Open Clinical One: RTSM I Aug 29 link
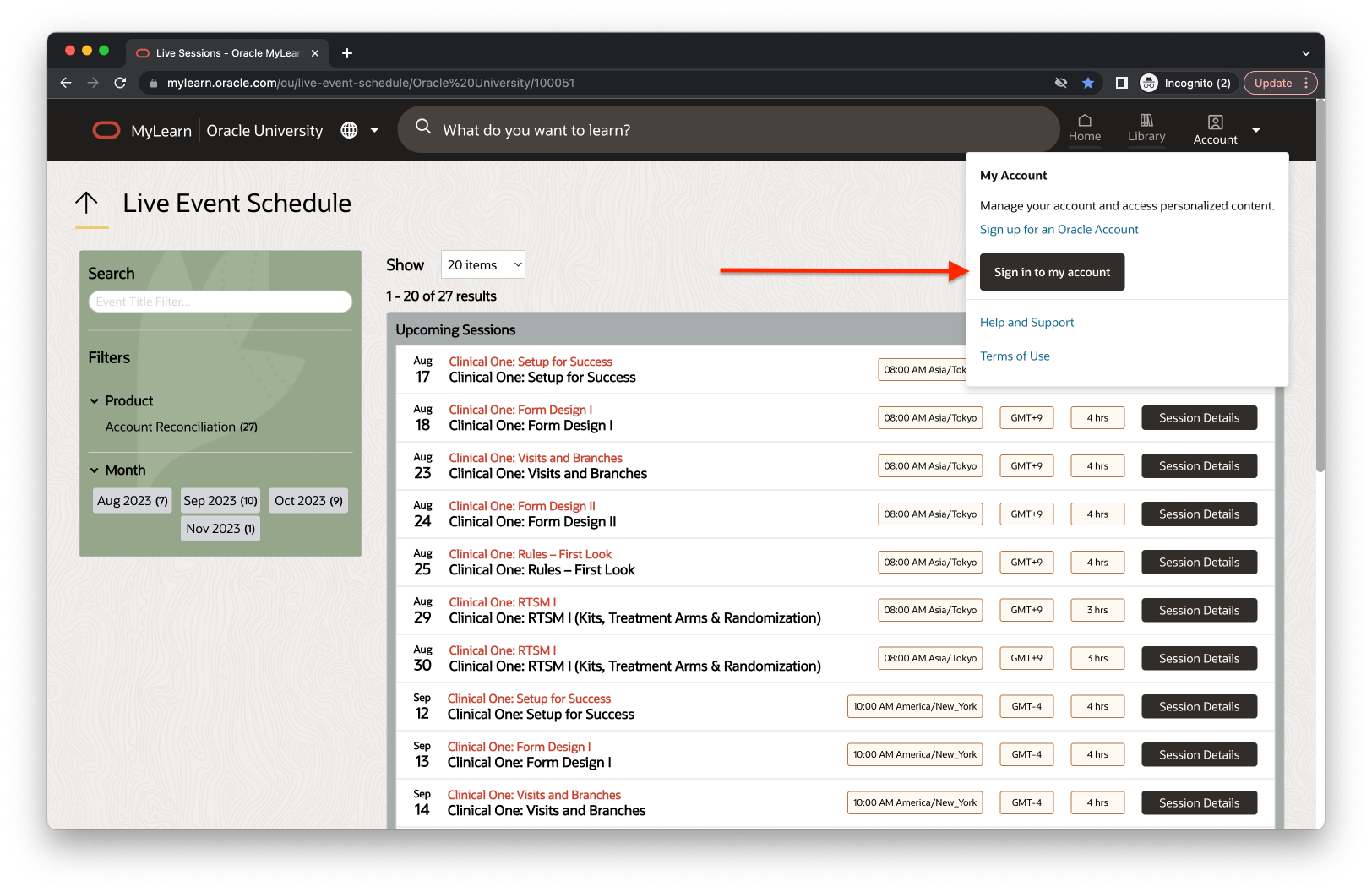 coord(503,602)
